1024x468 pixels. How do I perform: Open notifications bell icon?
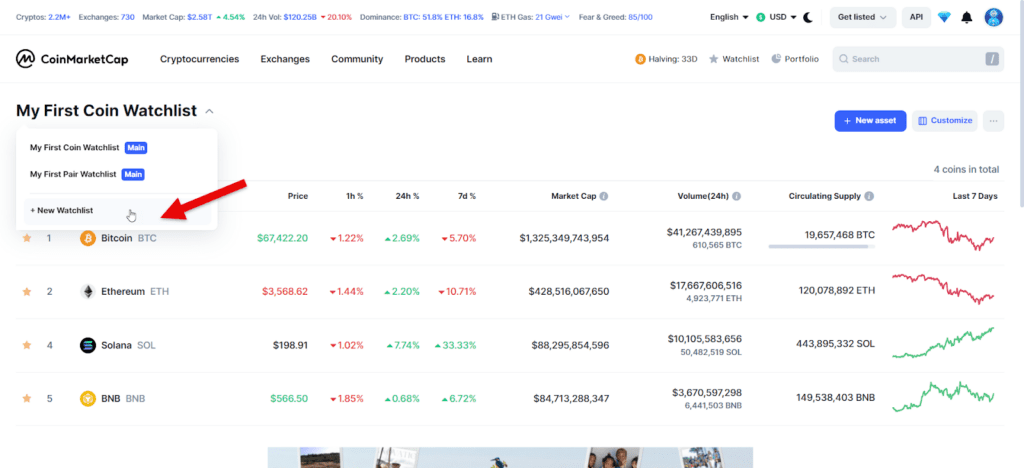click(967, 18)
